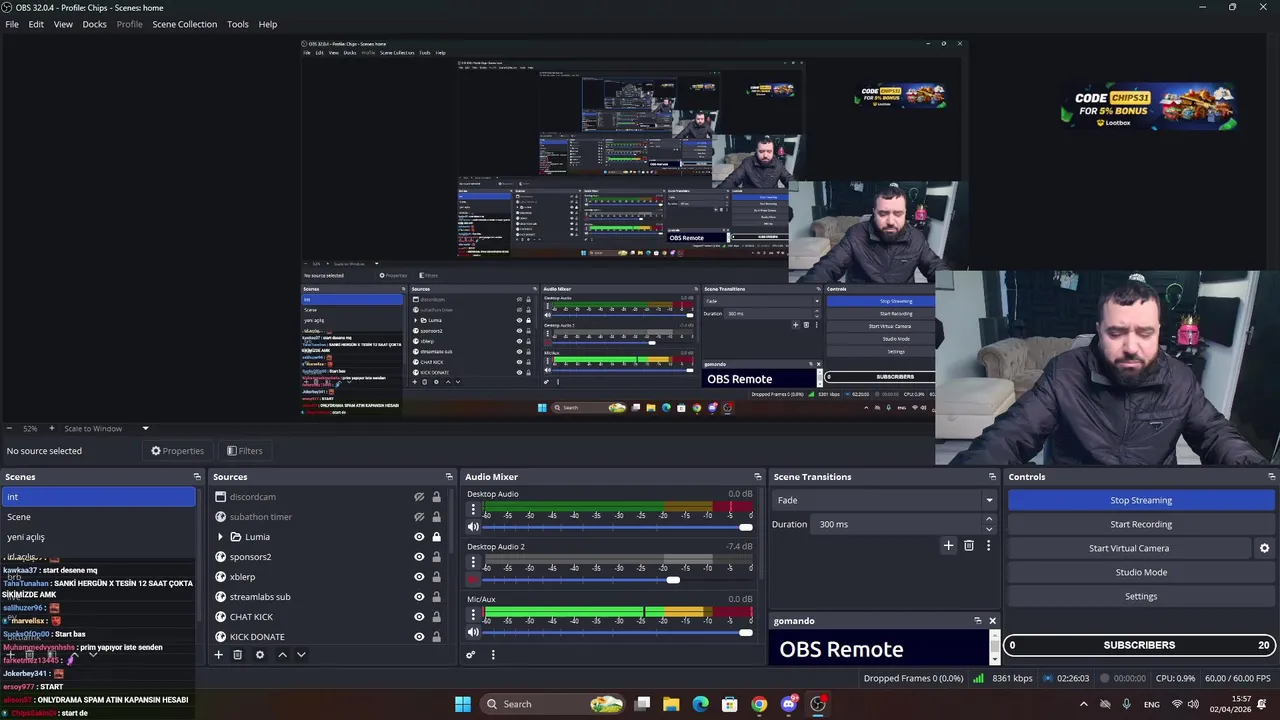Hide the streamlabs sub source
Image resolution: width=1280 pixels, height=720 pixels.
tap(419, 597)
